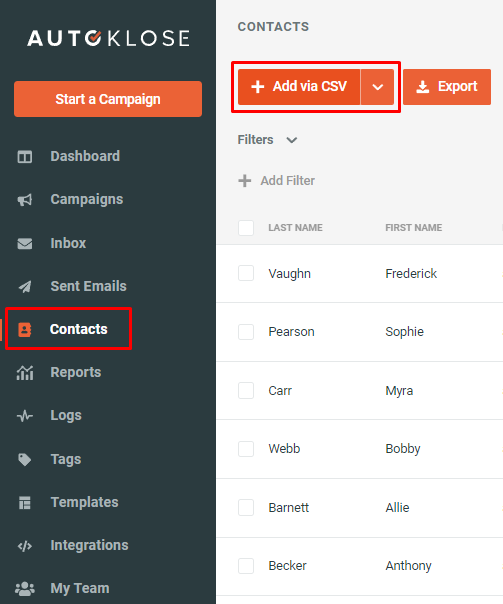This screenshot has height=604, width=503.
Task: Check the Webb Bobby contact checkbox
Action: [x=246, y=449]
